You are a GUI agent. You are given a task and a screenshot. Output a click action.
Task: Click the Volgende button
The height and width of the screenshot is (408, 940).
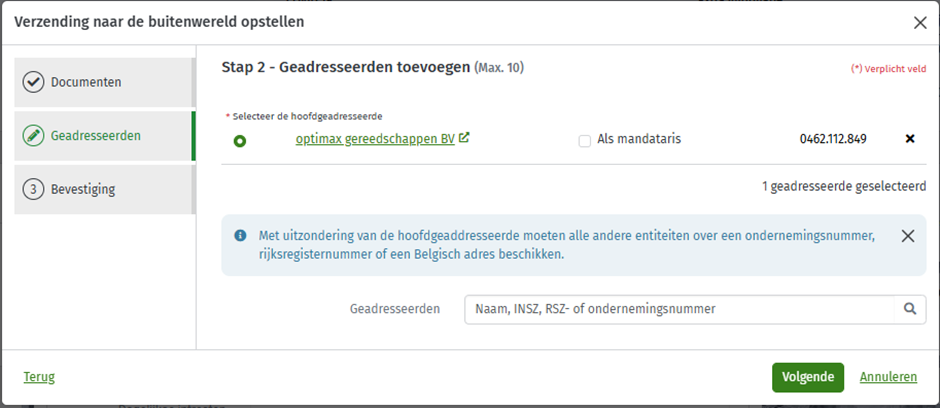808,377
